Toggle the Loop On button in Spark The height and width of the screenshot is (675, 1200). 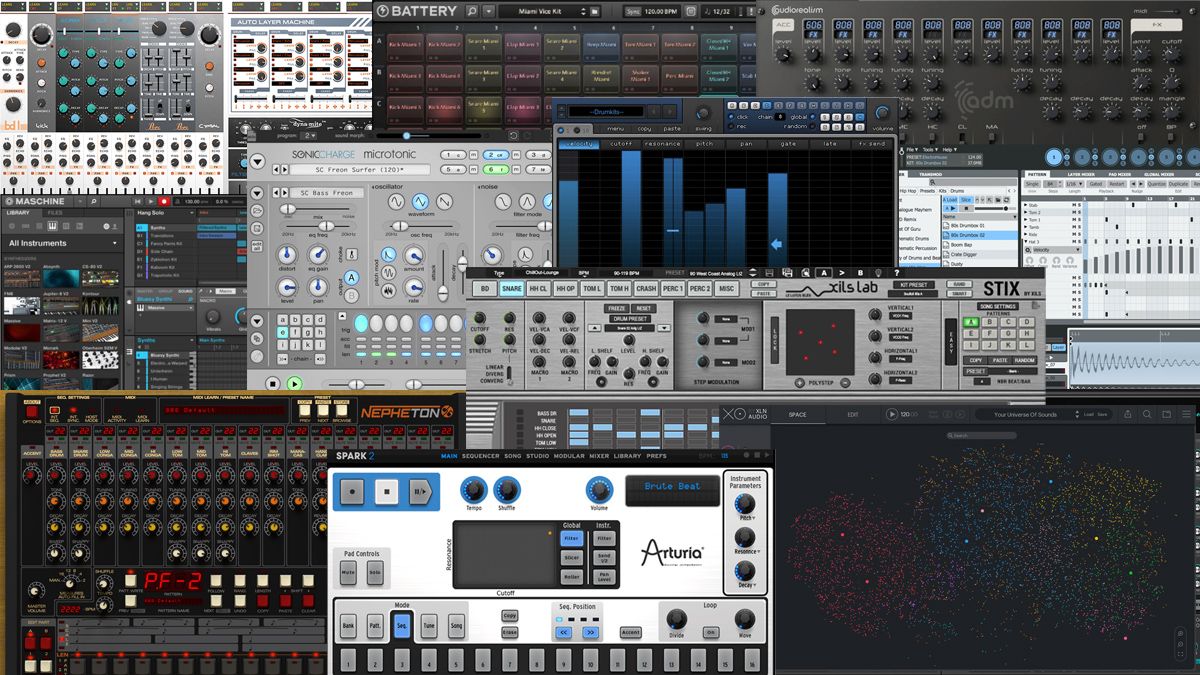pyautogui.click(x=710, y=632)
